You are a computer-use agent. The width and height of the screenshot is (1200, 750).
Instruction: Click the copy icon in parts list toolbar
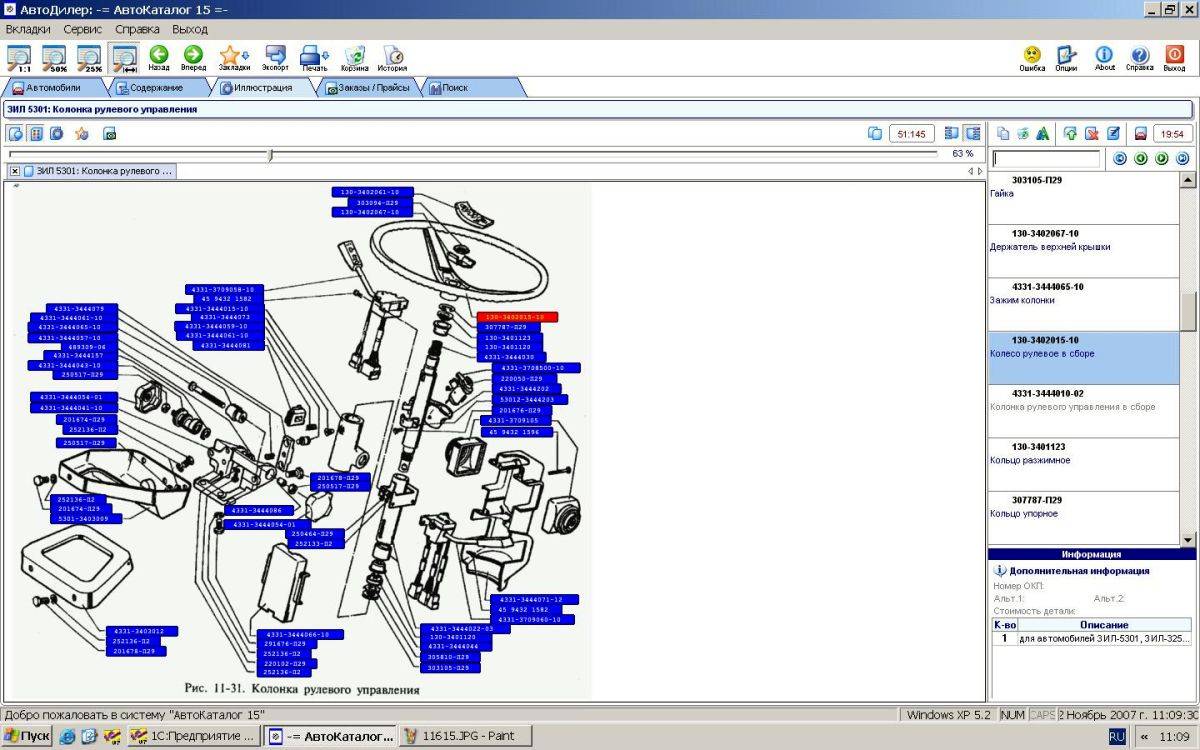1003,133
